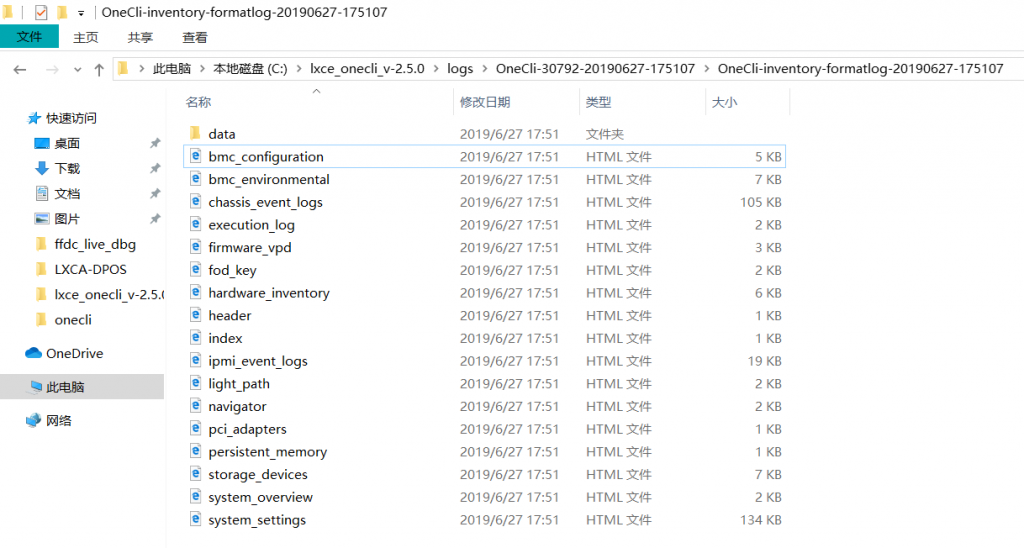1024x548 pixels.
Task: Click the light_path file icon
Action: (x=195, y=383)
